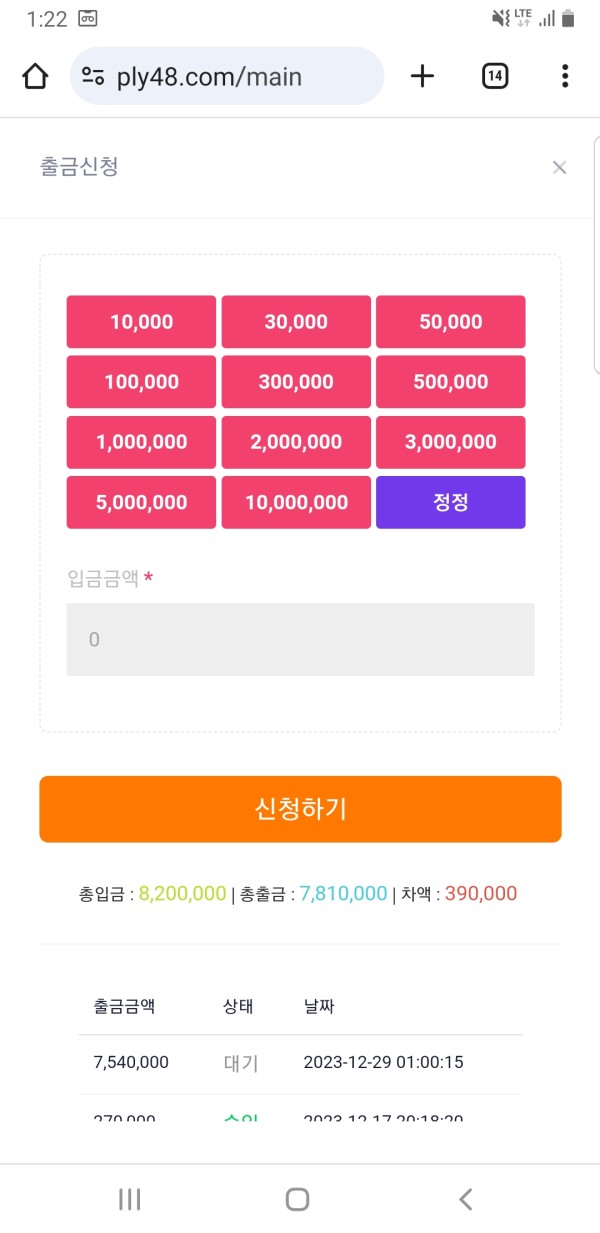The image size is (600, 1233).
Task: Tap the site settings icon in address bar
Action: [94, 76]
